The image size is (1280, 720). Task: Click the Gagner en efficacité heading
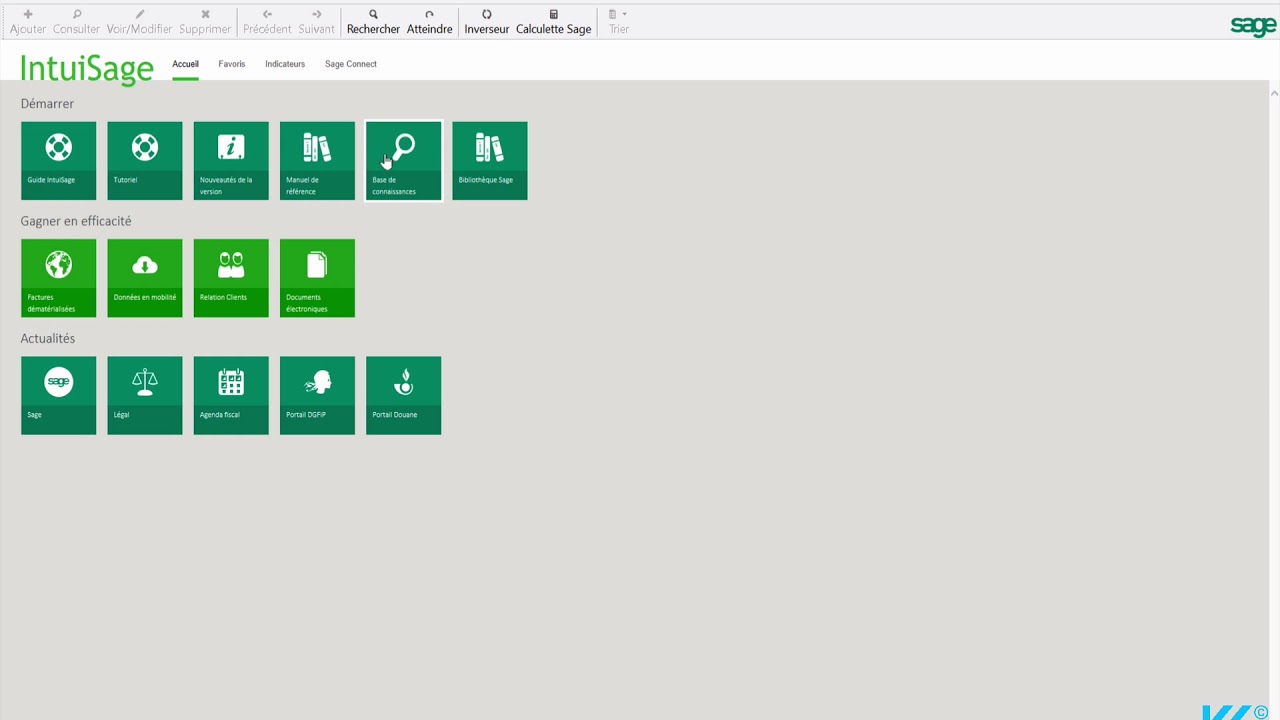click(76, 221)
